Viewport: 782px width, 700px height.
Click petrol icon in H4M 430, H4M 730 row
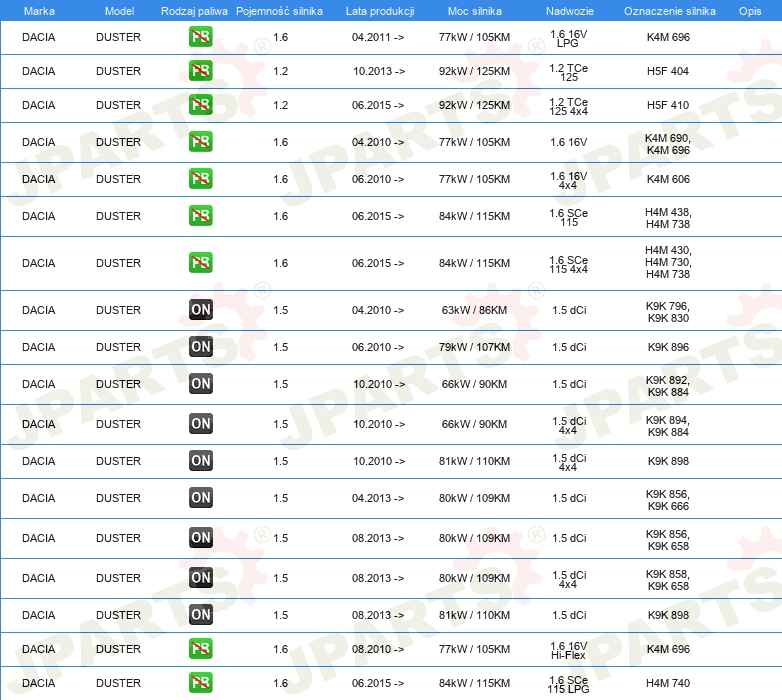tap(200, 262)
